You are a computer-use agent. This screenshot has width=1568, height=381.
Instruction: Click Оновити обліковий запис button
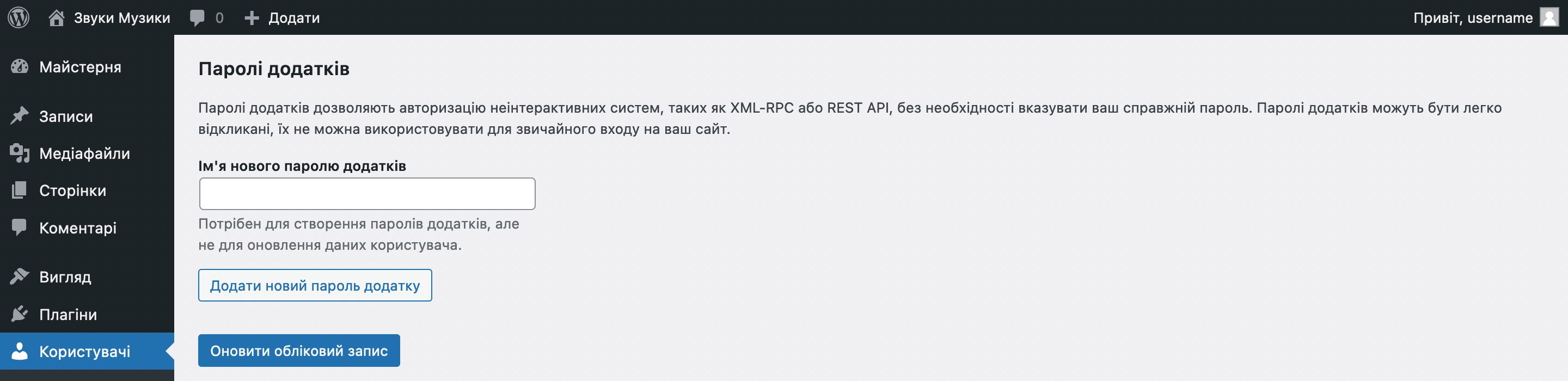299,351
